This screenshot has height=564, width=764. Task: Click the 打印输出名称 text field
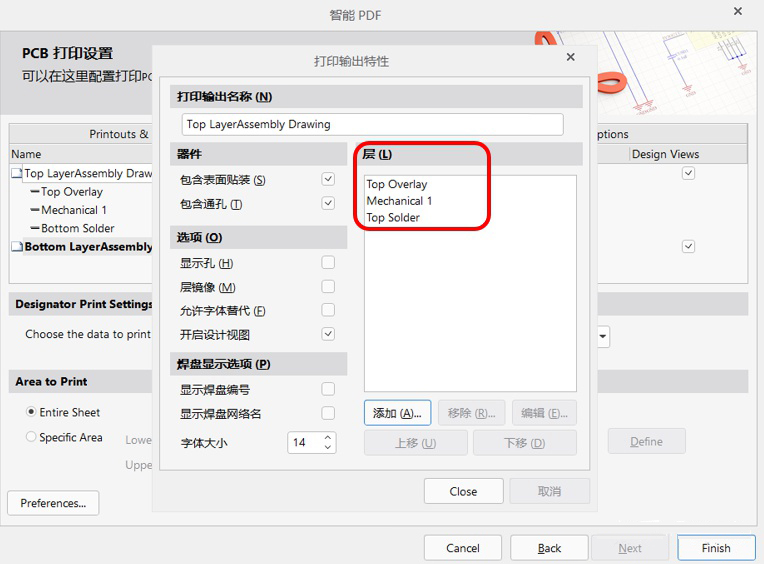372,125
